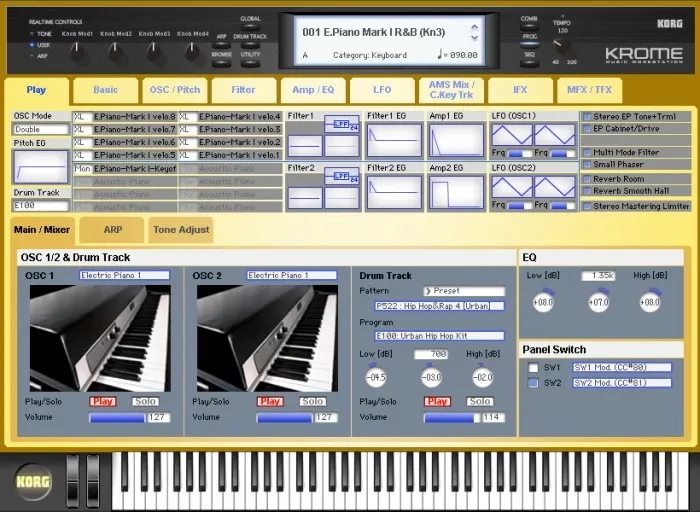
Task: Open the Filter2 EG envelope graph
Action: tap(394, 192)
